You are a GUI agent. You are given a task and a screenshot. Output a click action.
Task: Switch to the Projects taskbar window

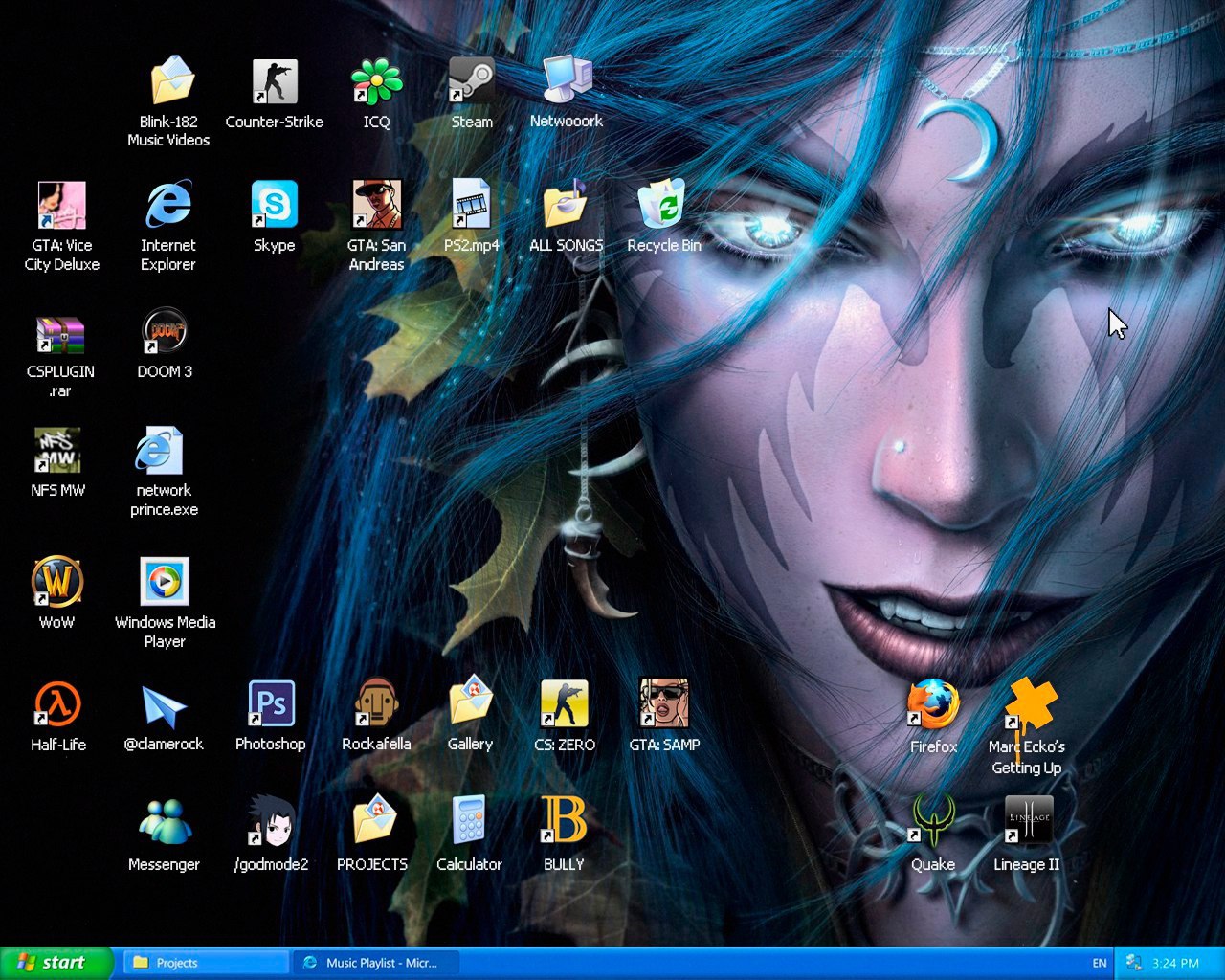(207, 963)
